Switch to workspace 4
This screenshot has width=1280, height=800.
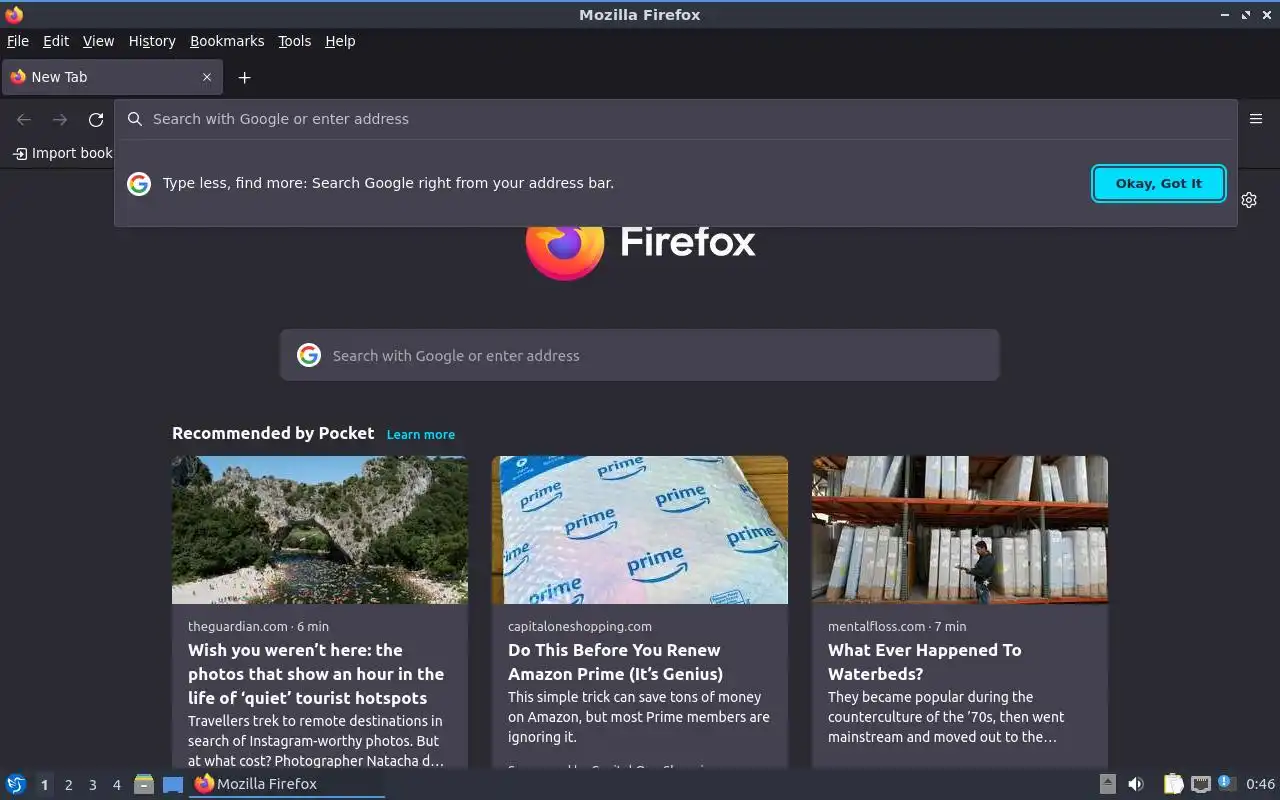tap(116, 785)
